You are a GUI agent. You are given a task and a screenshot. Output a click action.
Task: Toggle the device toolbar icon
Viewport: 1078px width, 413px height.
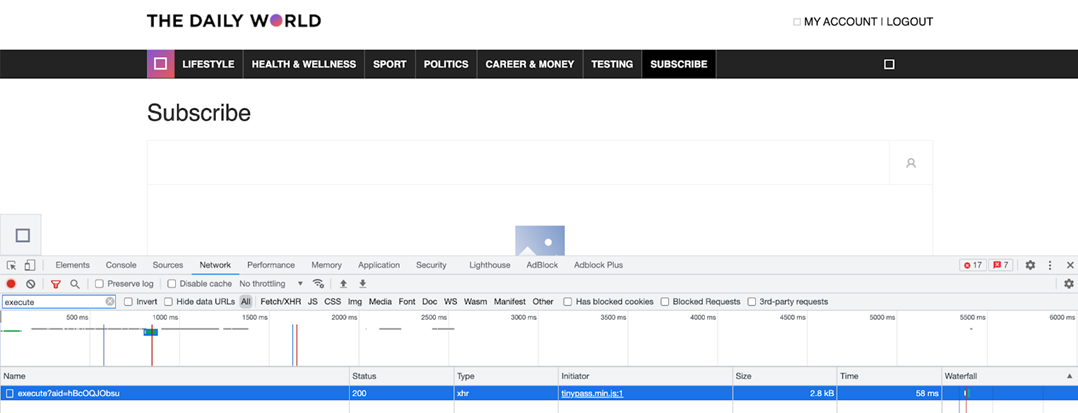tap(30, 265)
